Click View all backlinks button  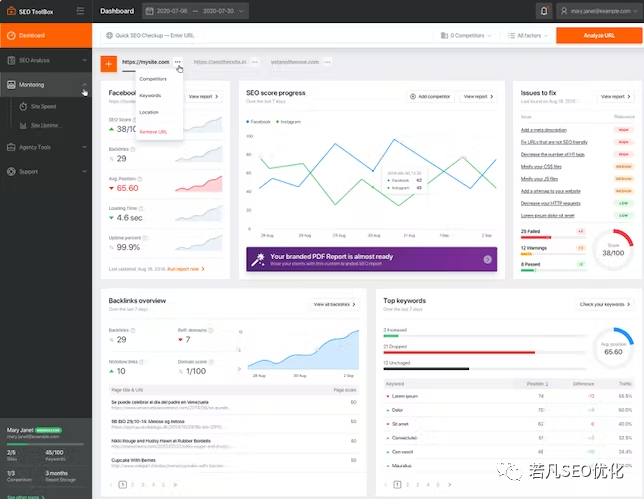(334, 304)
